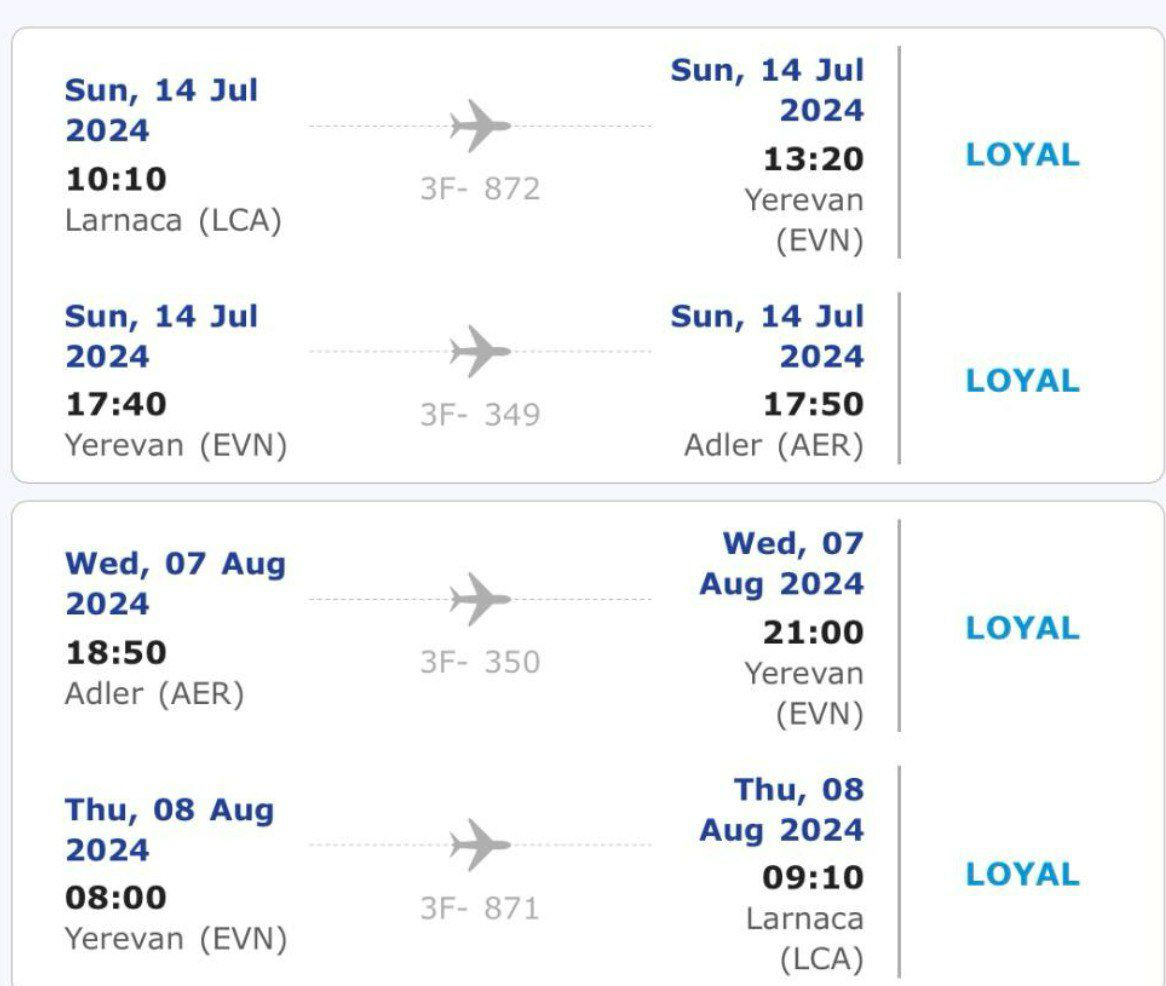Click flight number 3F- 349
Viewport: 1166px width, 986px height.
pos(480,414)
